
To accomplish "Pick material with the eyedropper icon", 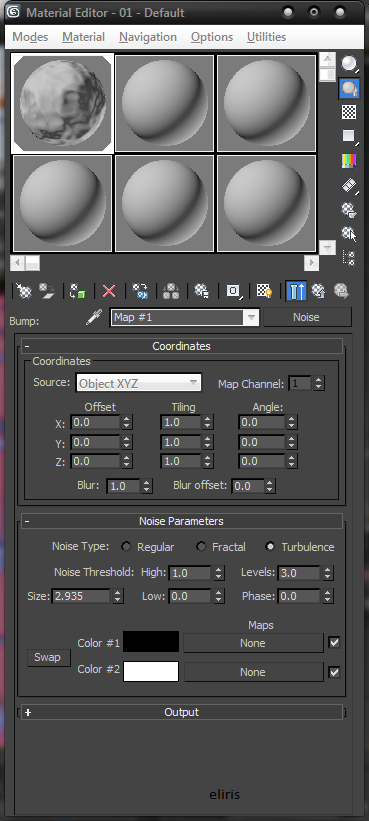I will [x=94, y=317].
